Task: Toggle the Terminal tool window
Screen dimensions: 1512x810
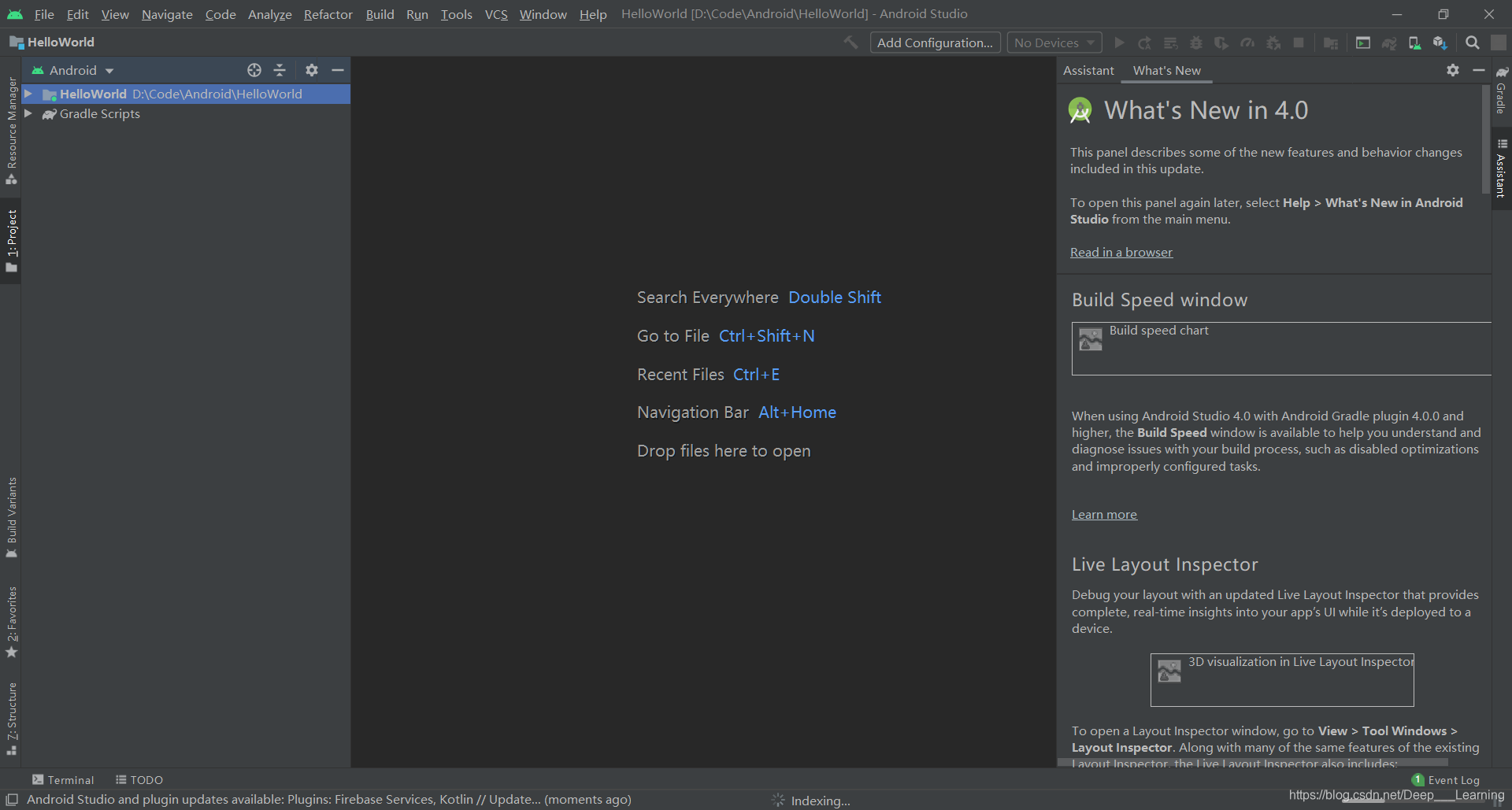Action: click(x=63, y=780)
